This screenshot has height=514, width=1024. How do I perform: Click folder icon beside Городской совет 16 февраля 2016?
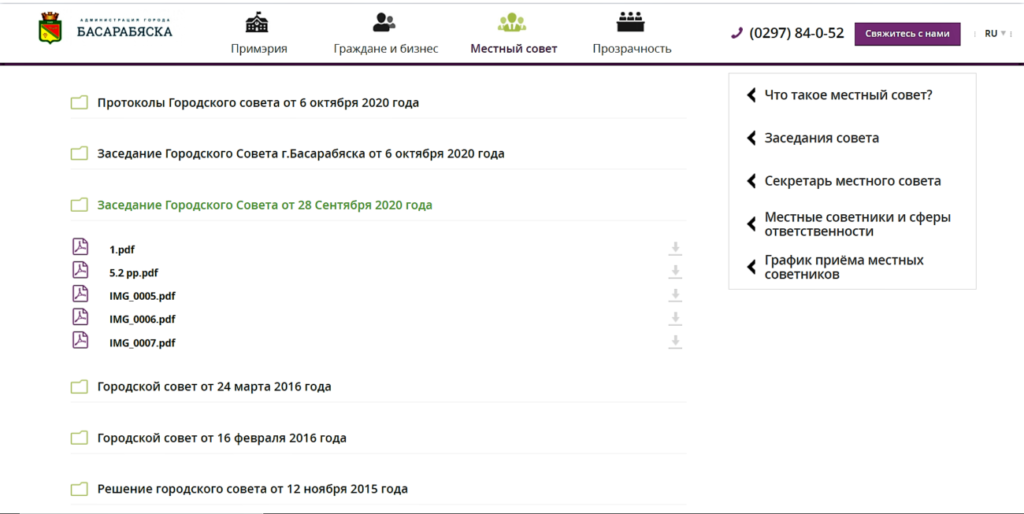coord(79,438)
